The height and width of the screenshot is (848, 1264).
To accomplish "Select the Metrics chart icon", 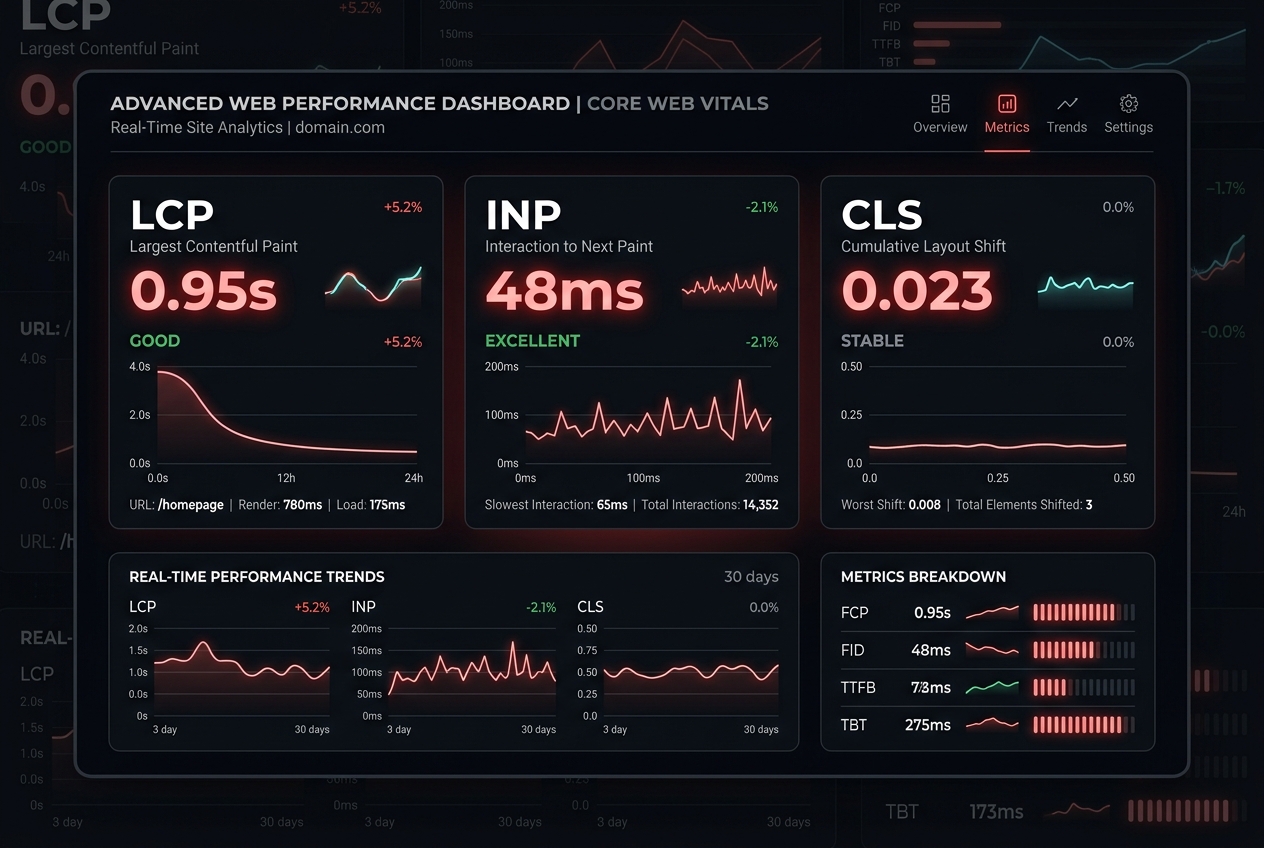I will click(x=1007, y=104).
